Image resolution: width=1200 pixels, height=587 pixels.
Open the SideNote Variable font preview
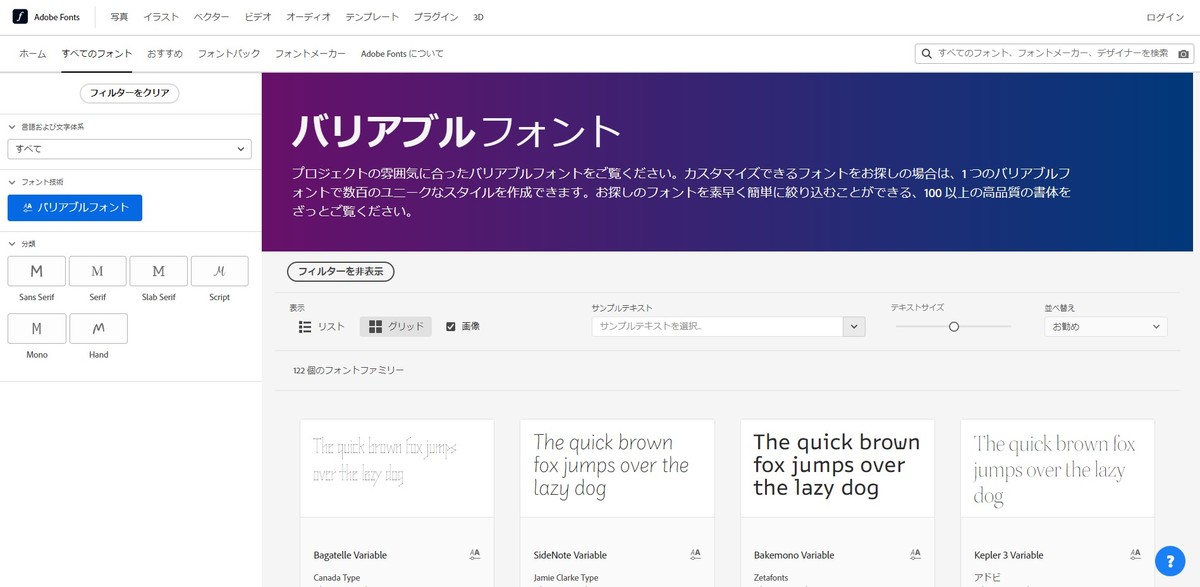[617, 468]
